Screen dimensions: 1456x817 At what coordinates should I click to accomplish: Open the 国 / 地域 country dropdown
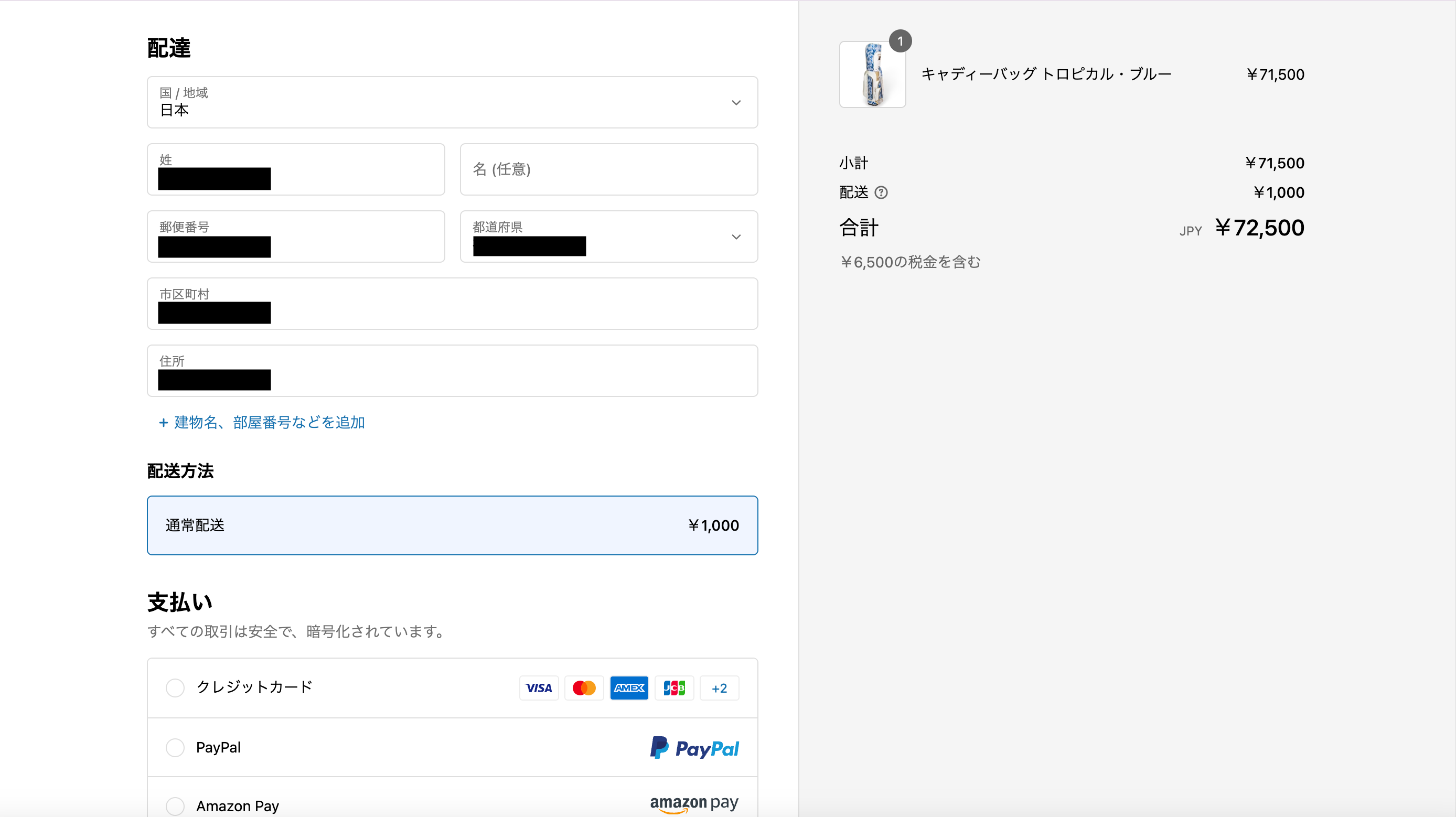pyautogui.click(x=452, y=102)
